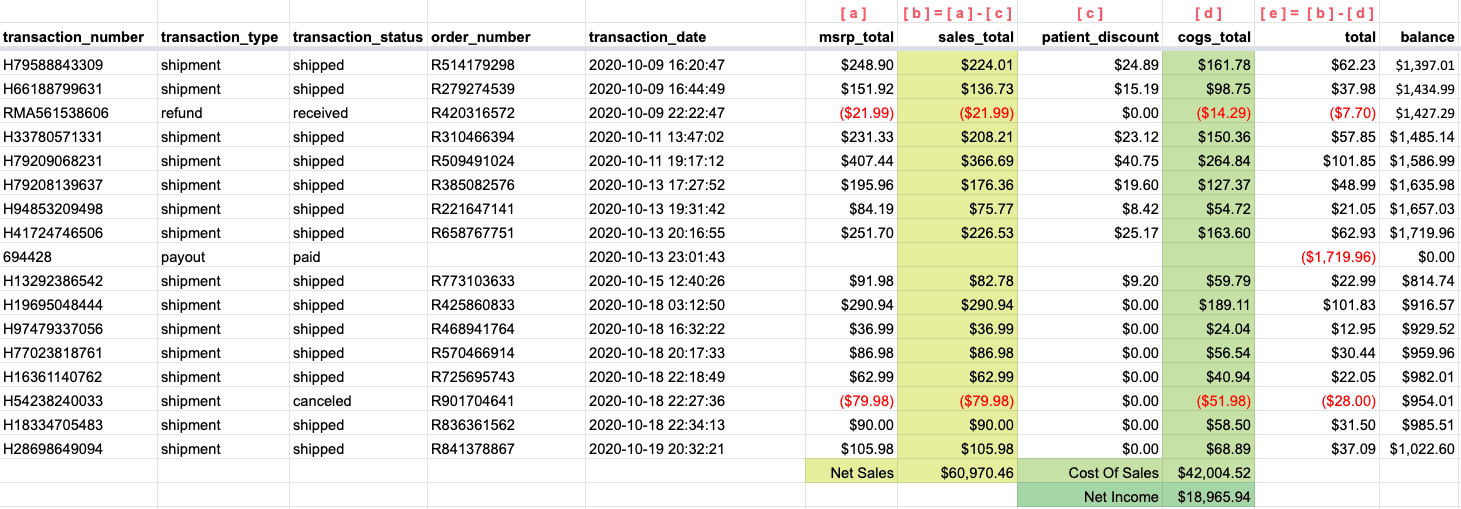Screen dimensions: 1461x509
Task: Click the Net Income label cell
Action: click(x=1090, y=497)
